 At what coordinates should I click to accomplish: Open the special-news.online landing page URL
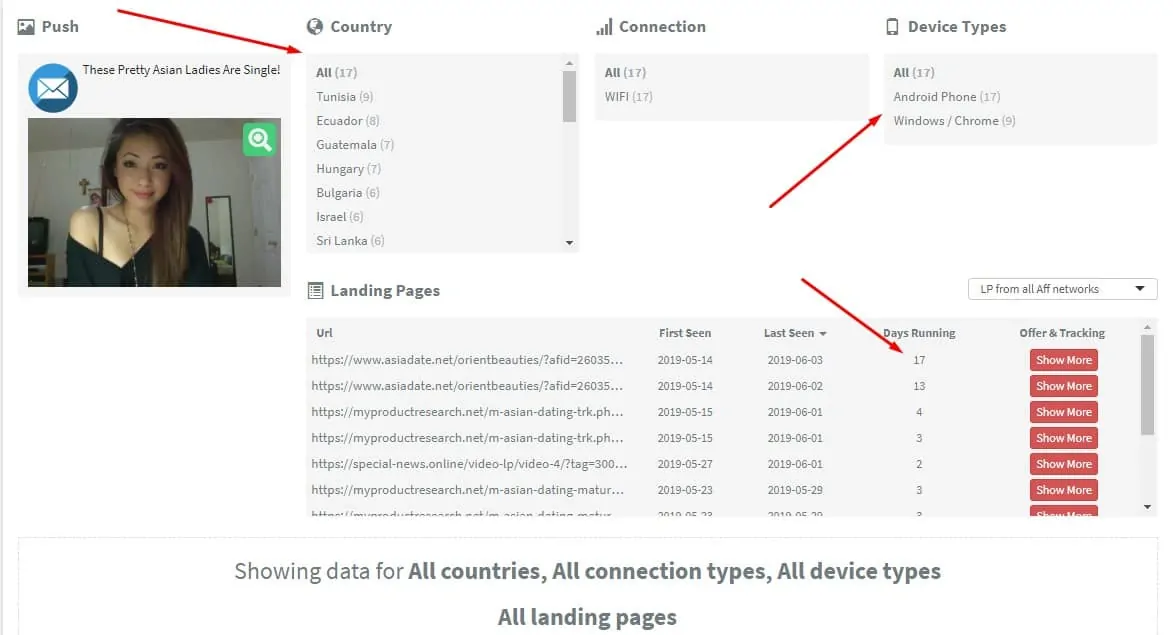tap(469, 464)
